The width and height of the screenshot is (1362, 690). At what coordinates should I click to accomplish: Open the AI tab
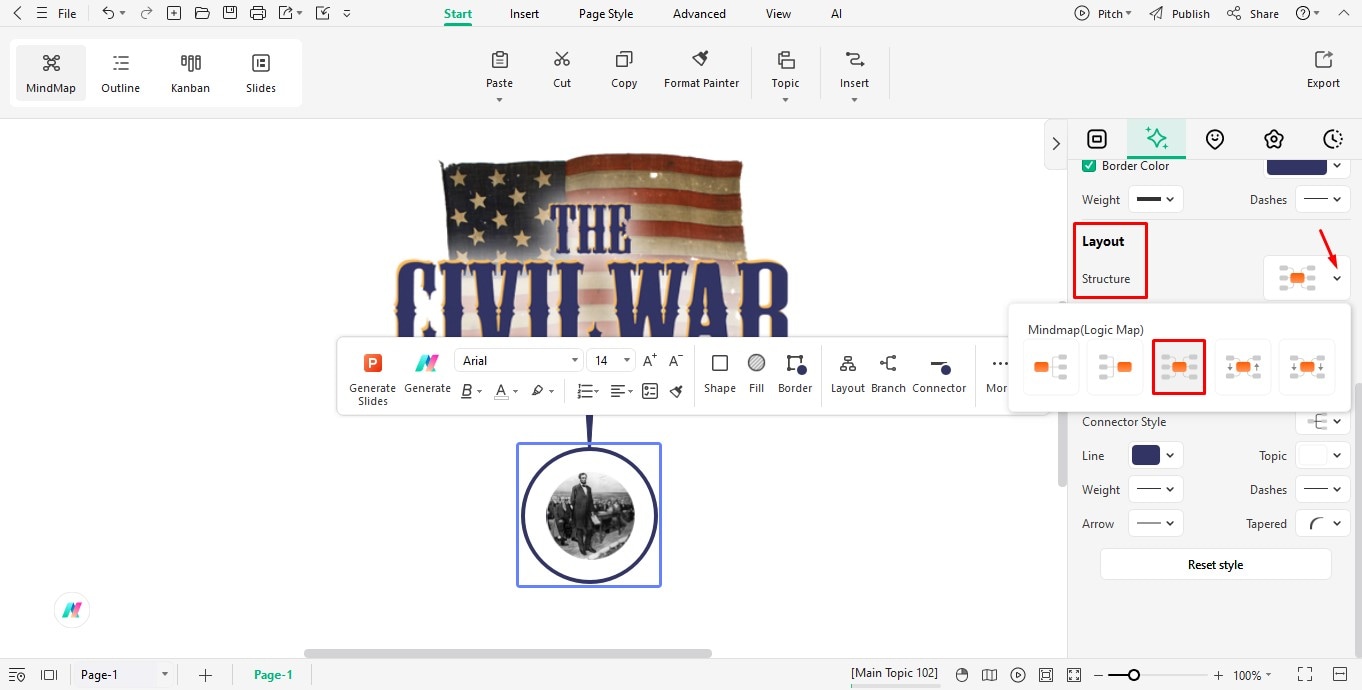click(836, 14)
